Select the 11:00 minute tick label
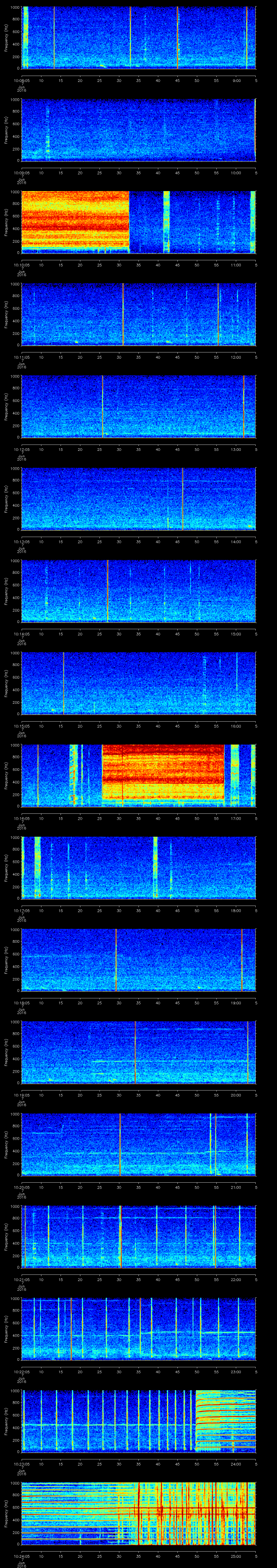277x1568 pixels. [x=236, y=265]
